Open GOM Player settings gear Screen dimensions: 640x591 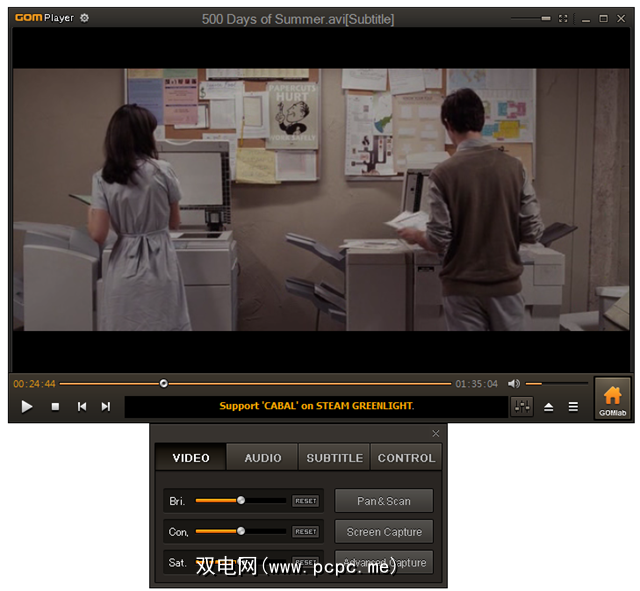(x=84, y=18)
